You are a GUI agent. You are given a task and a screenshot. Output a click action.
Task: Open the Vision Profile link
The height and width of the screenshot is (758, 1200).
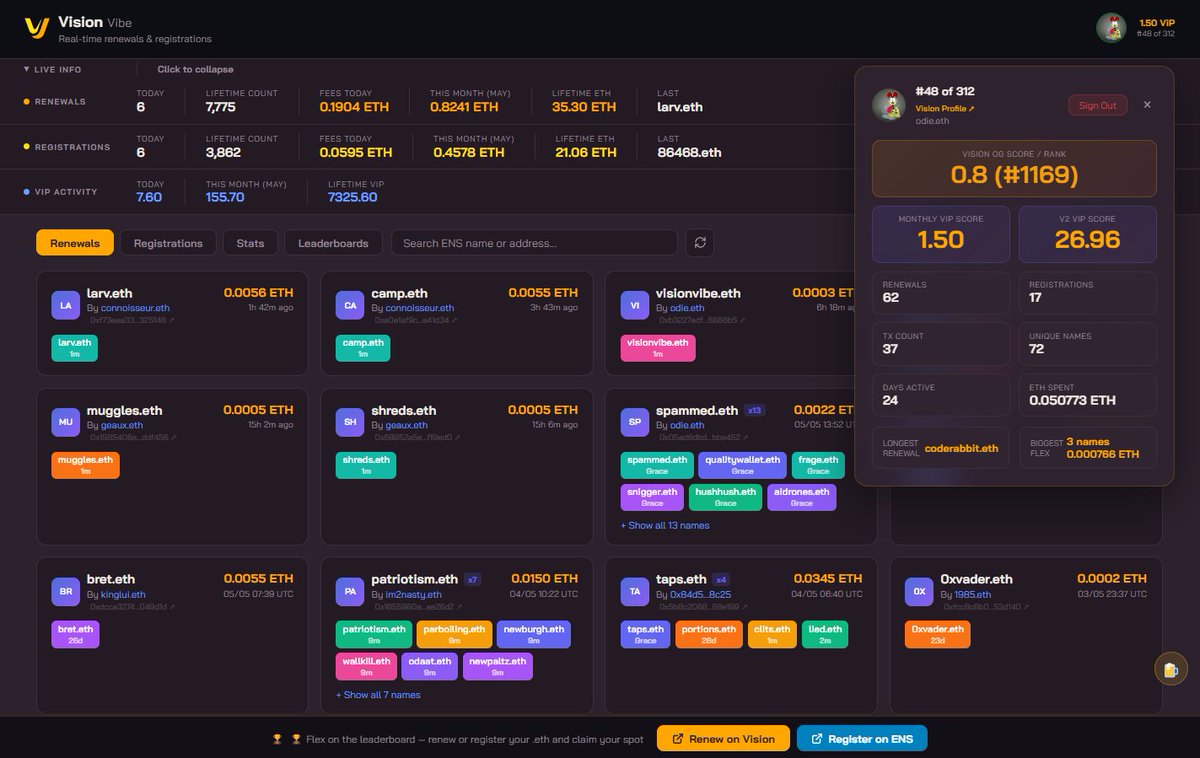pyautogui.click(x=944, y=108)
